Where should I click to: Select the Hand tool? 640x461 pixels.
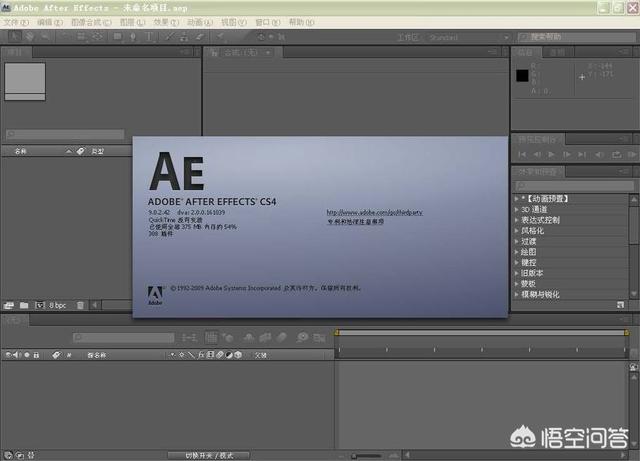[29, 37]
